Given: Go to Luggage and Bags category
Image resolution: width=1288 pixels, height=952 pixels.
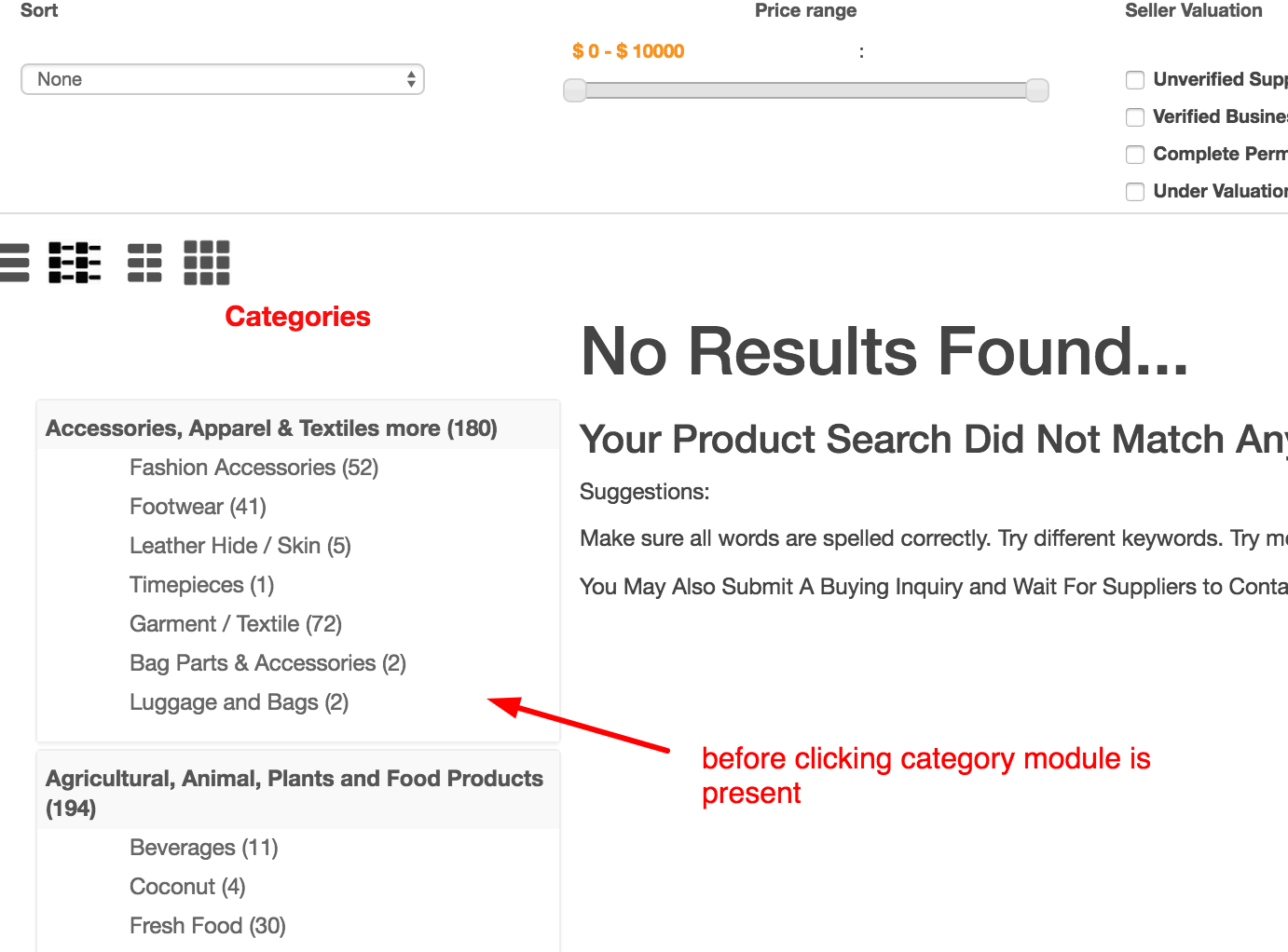Looking at the screenshot, I should tap(239, 702).
